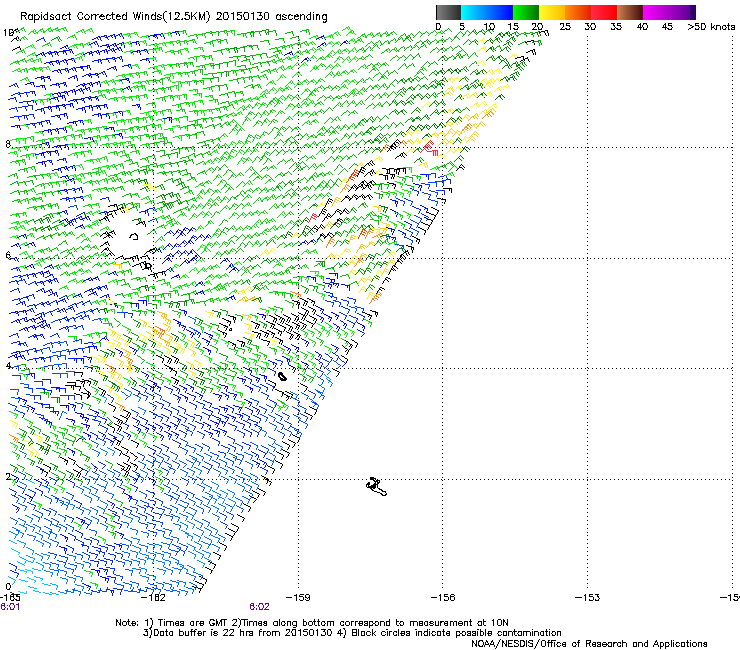Click the purple 45-50 knots legend swatch
Viewport: 740px width, 650px height.
(682, 12)
